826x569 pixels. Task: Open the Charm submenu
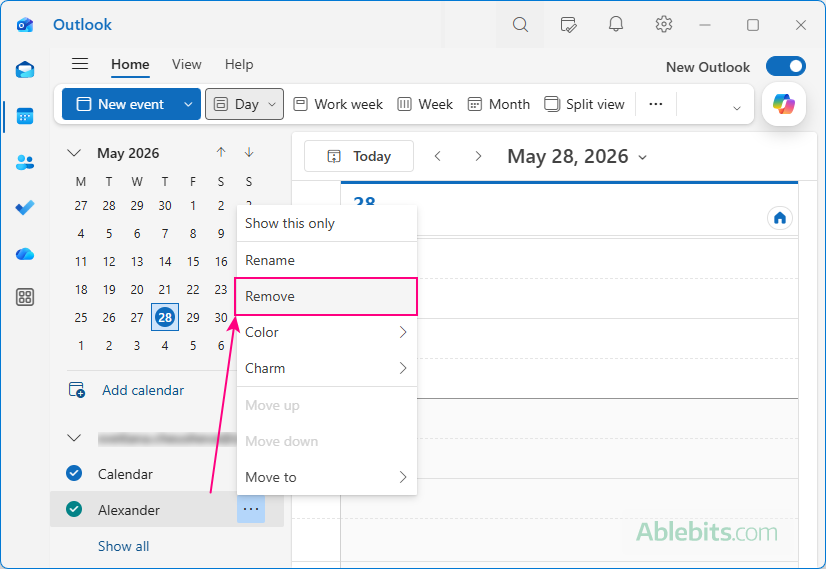pos(327,368)
